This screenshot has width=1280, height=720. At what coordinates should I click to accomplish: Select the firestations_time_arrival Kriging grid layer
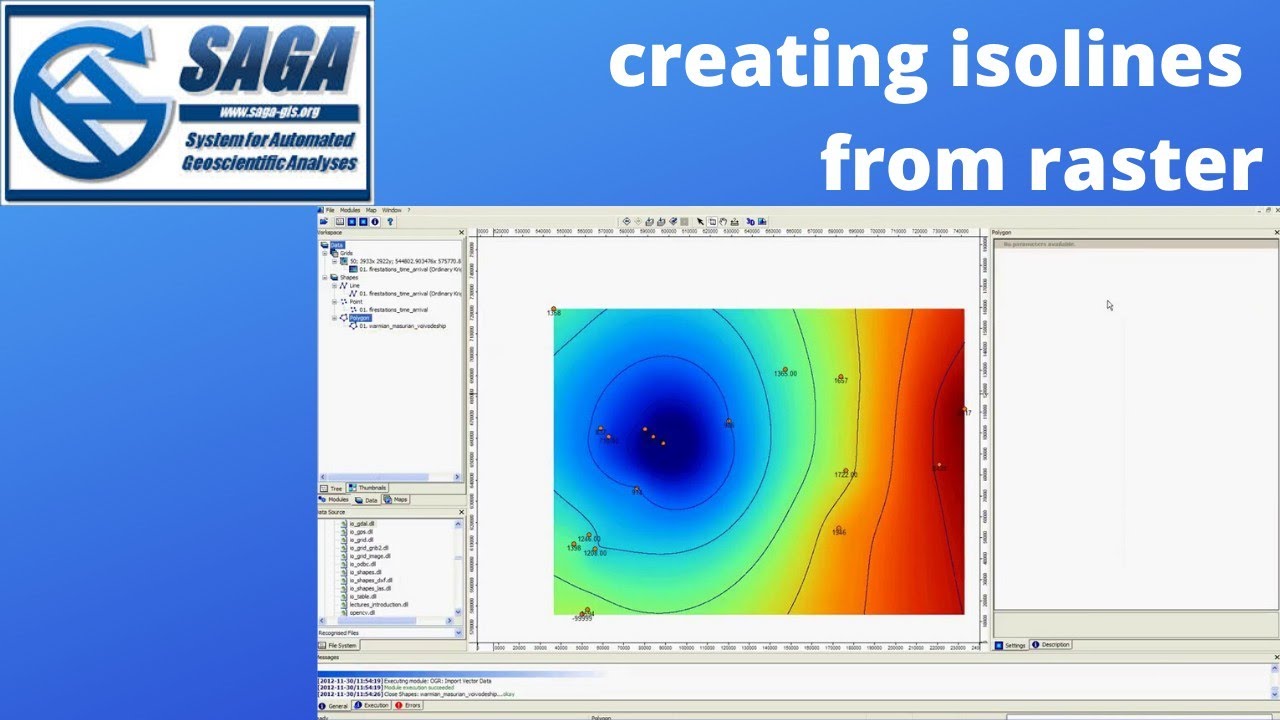click(410, 269)
